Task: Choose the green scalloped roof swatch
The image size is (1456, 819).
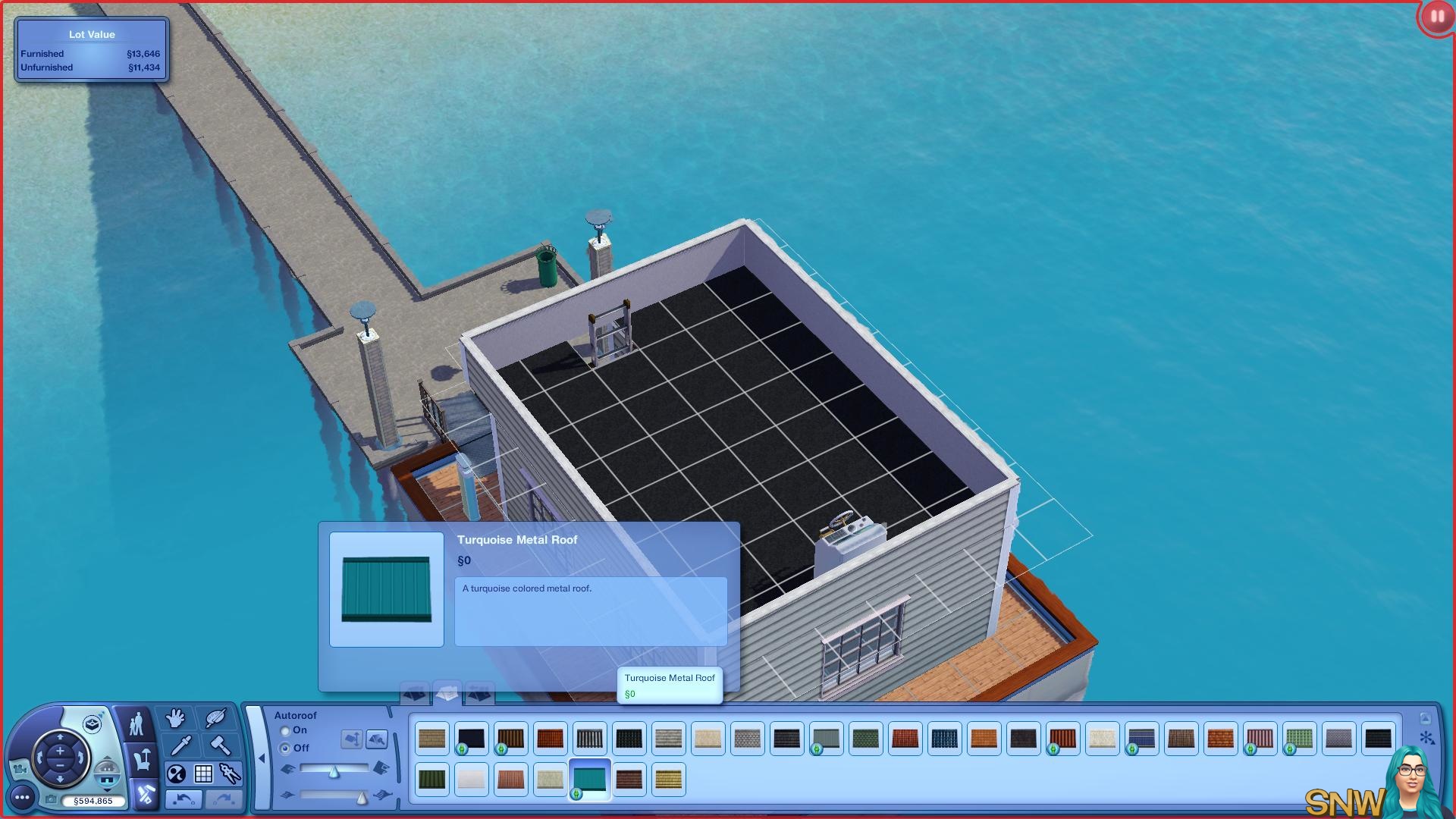Action: point(866,739)
